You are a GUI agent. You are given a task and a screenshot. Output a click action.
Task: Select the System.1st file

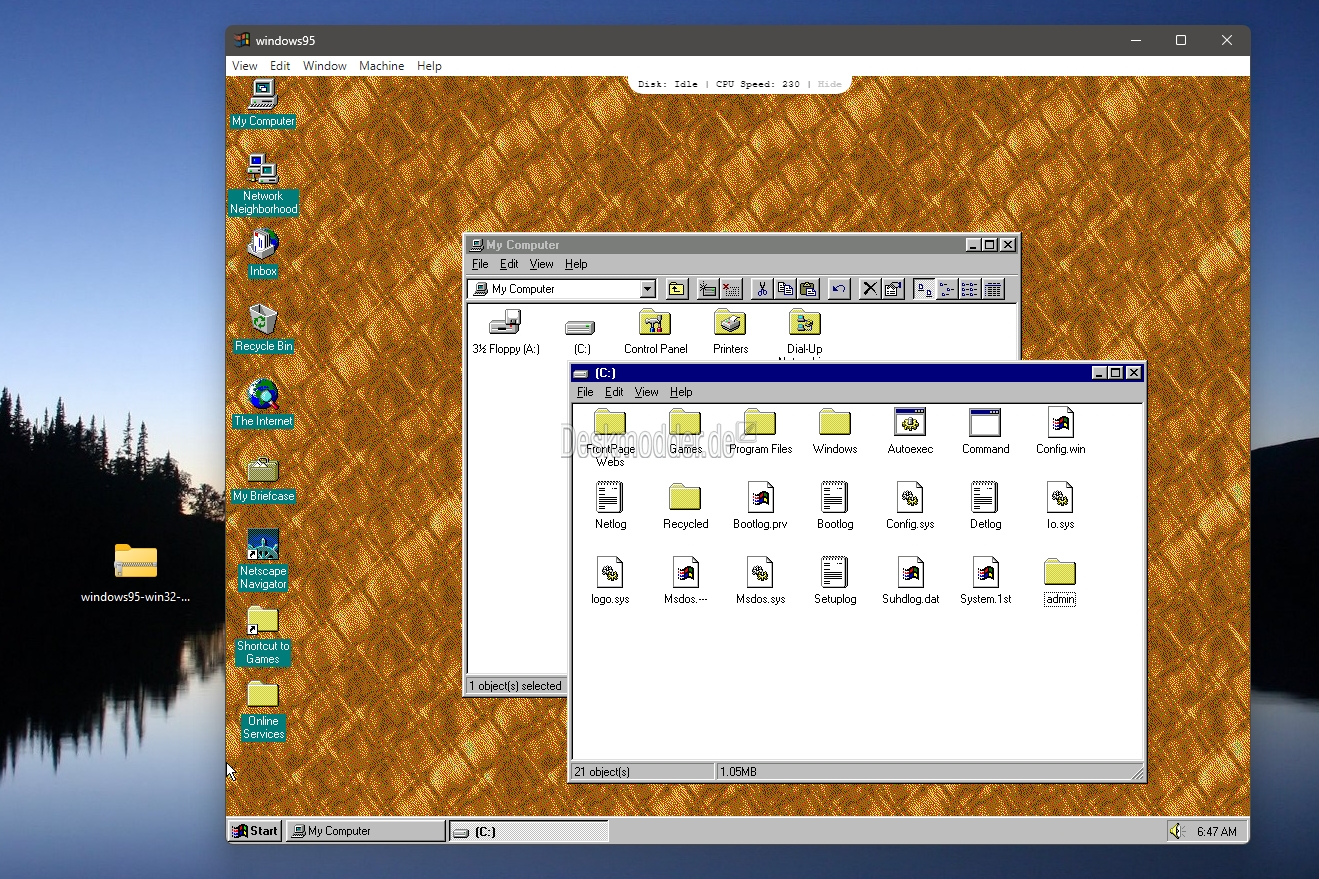coord(985,581)
